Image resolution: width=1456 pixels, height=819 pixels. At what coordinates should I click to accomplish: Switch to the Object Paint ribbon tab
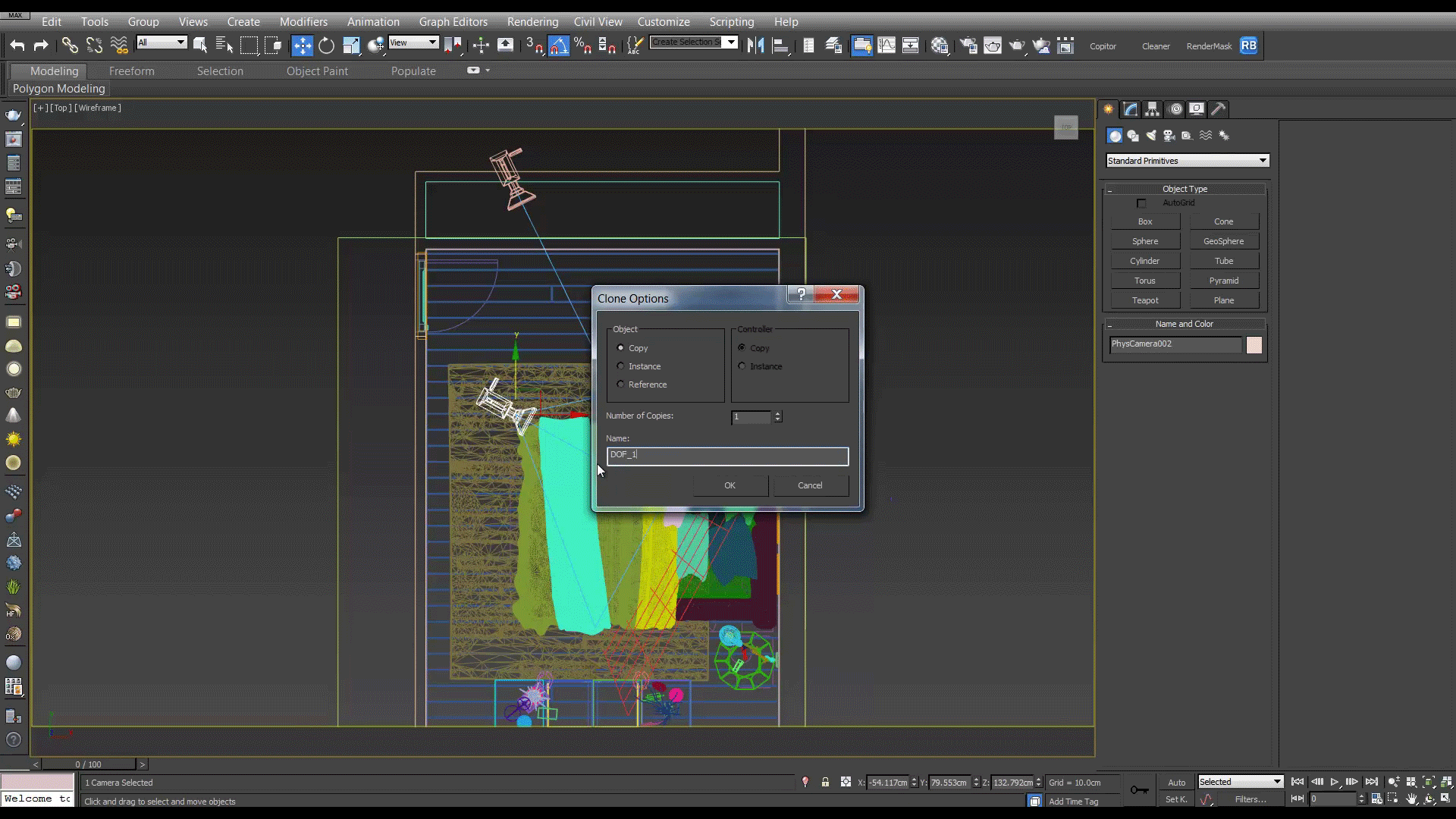point(317,71)
